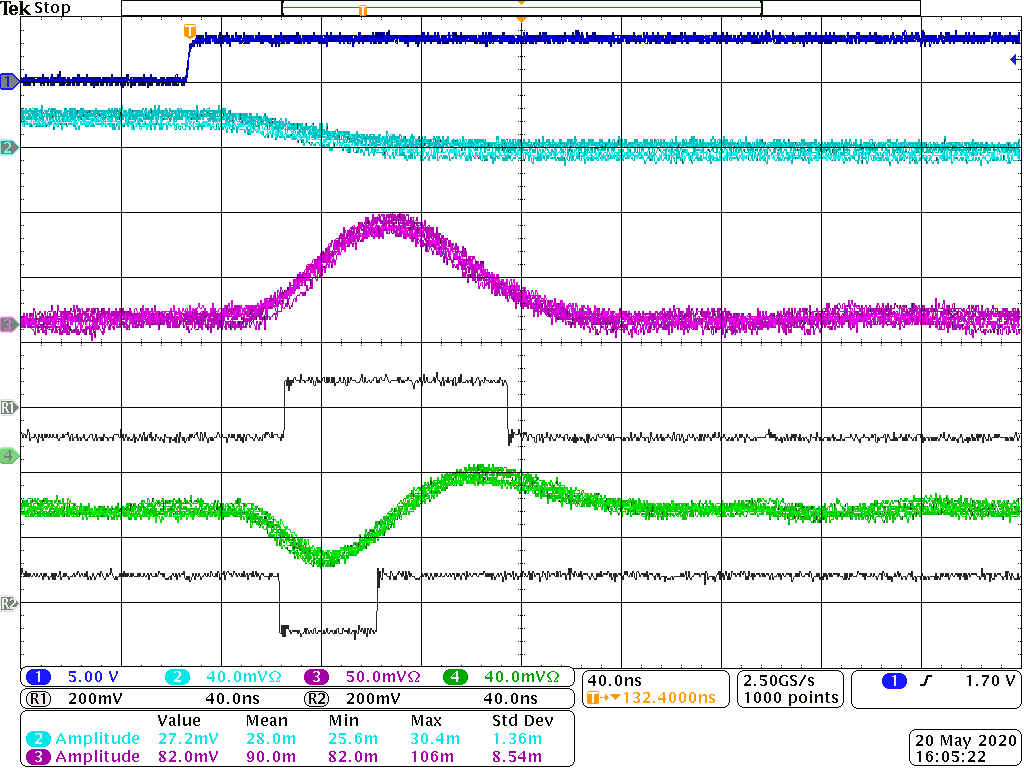Click the trigger source channel 1 badge
The height and width of the screenshot is (768, 1024).
[894, 681]
